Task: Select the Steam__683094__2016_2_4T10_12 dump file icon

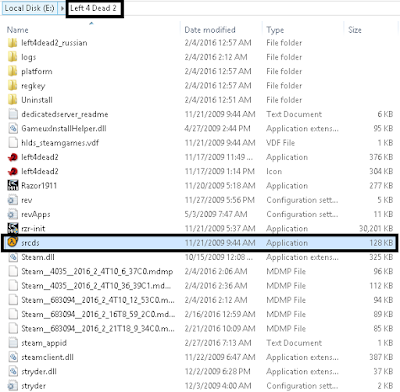Action: click(x=13, y=300)
